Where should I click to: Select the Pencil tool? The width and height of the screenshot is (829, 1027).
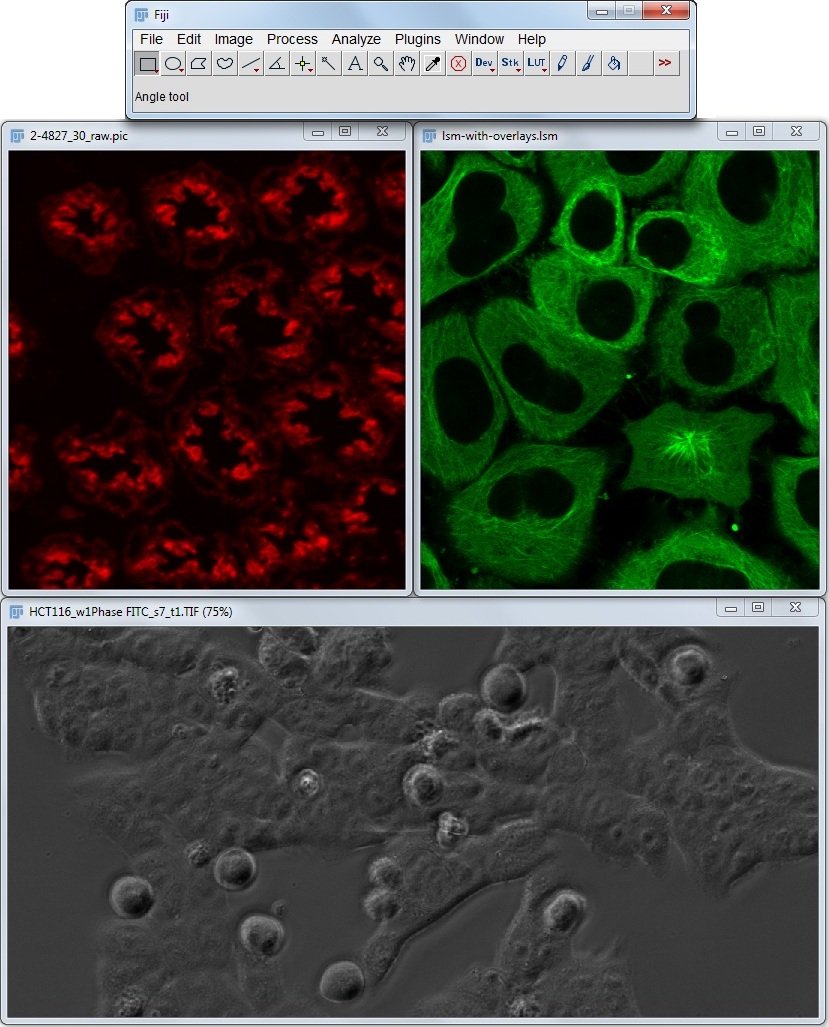(x=562, y=64)
